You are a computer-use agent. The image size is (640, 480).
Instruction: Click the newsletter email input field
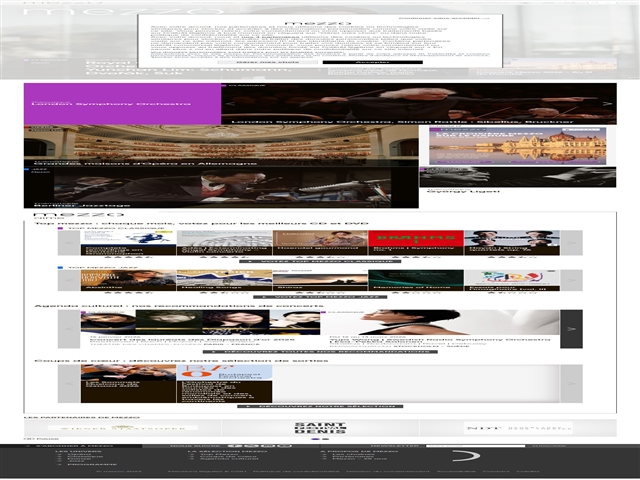pos(475,446)
